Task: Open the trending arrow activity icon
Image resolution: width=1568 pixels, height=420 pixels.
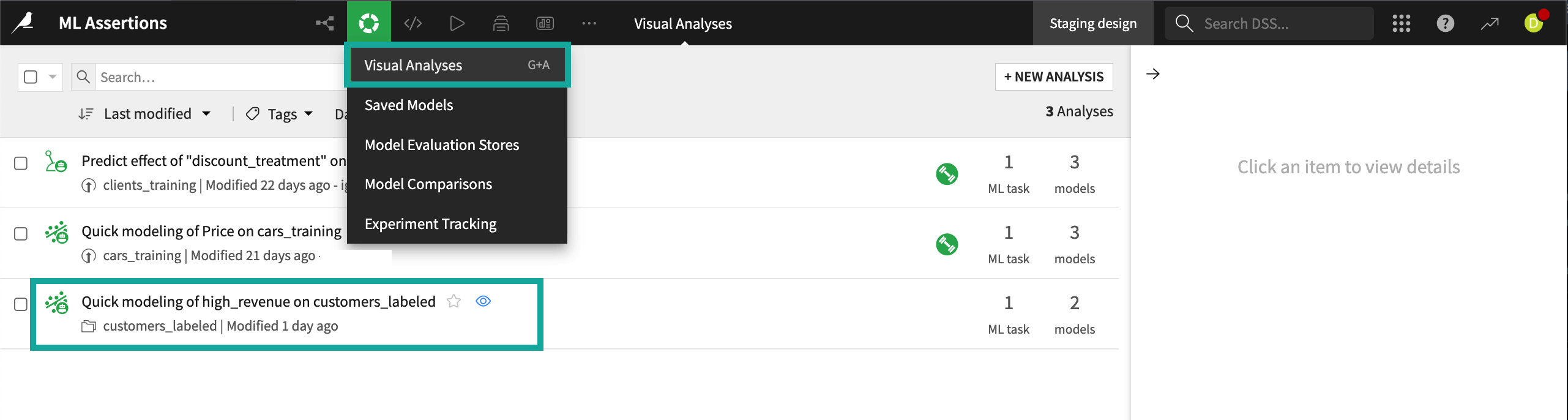Action: point(1490,23)
